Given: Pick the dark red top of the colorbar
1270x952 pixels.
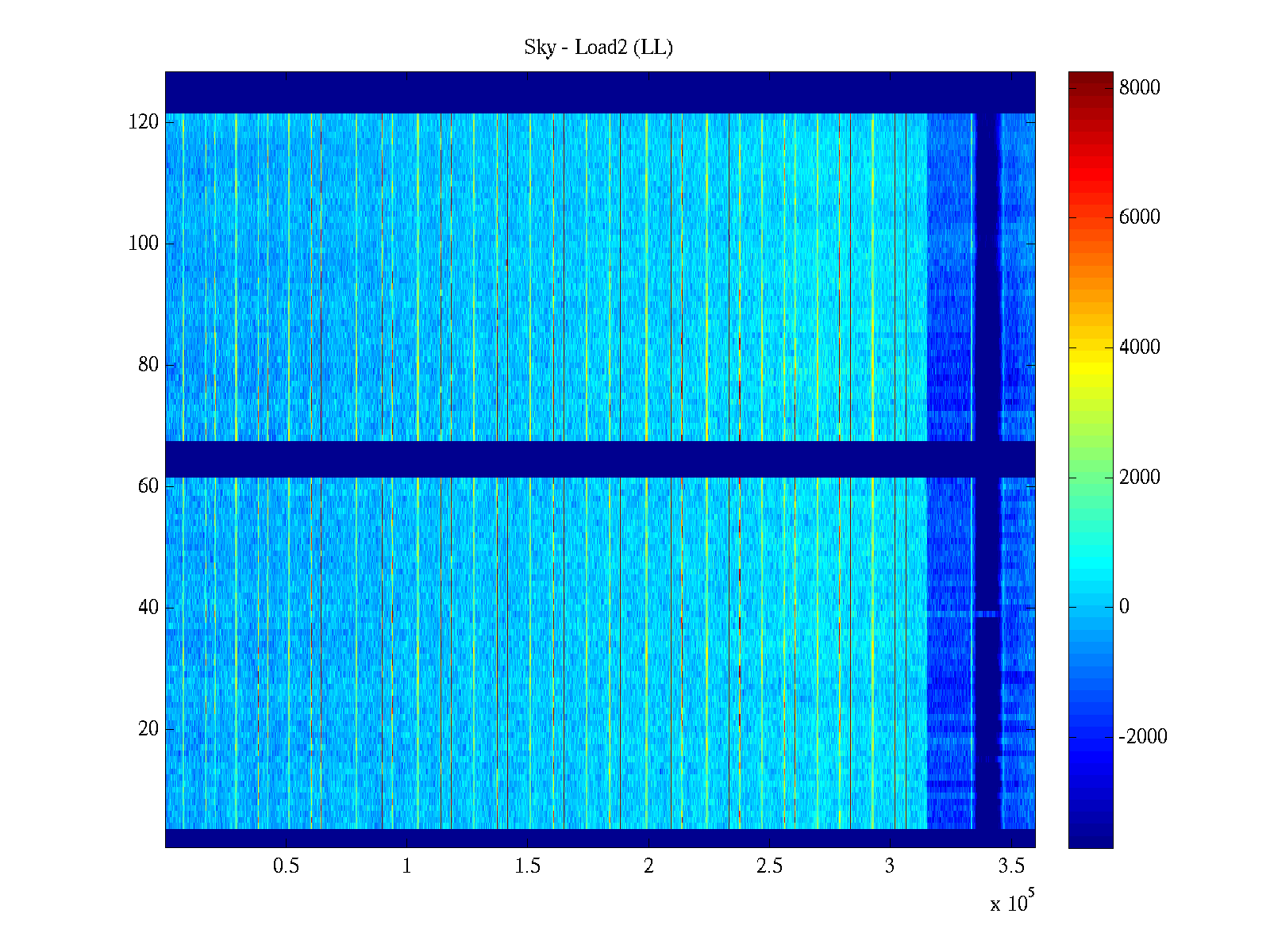Looking at the screenshot, I should tap(1091, 78).
